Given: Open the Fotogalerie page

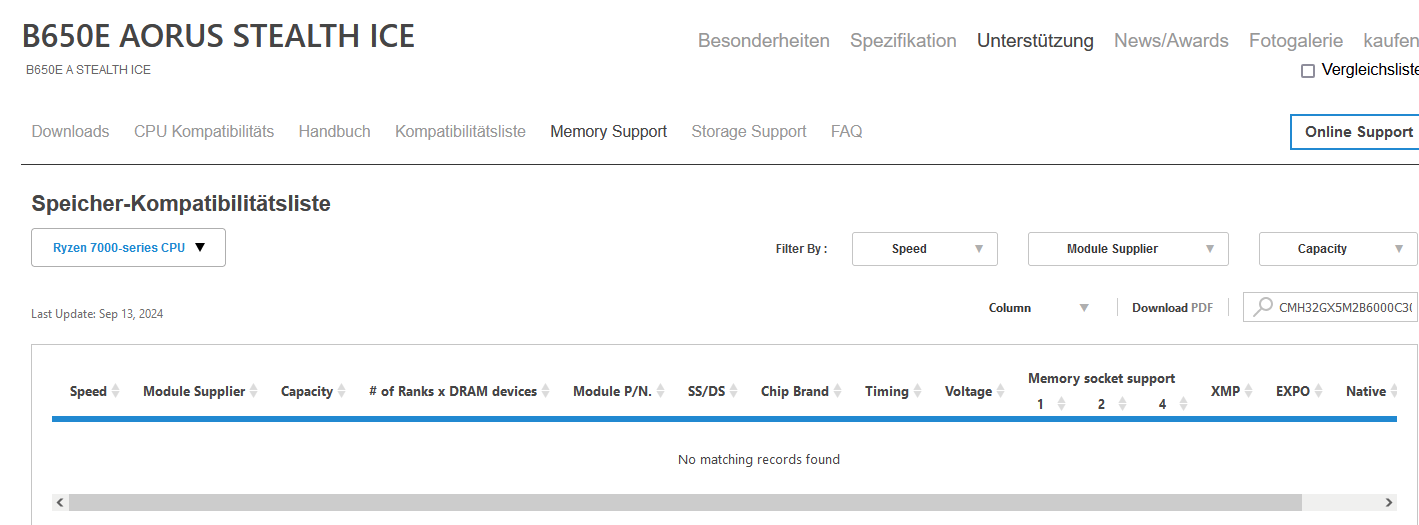Looking at the screenshot, I should coord(1296,41).
